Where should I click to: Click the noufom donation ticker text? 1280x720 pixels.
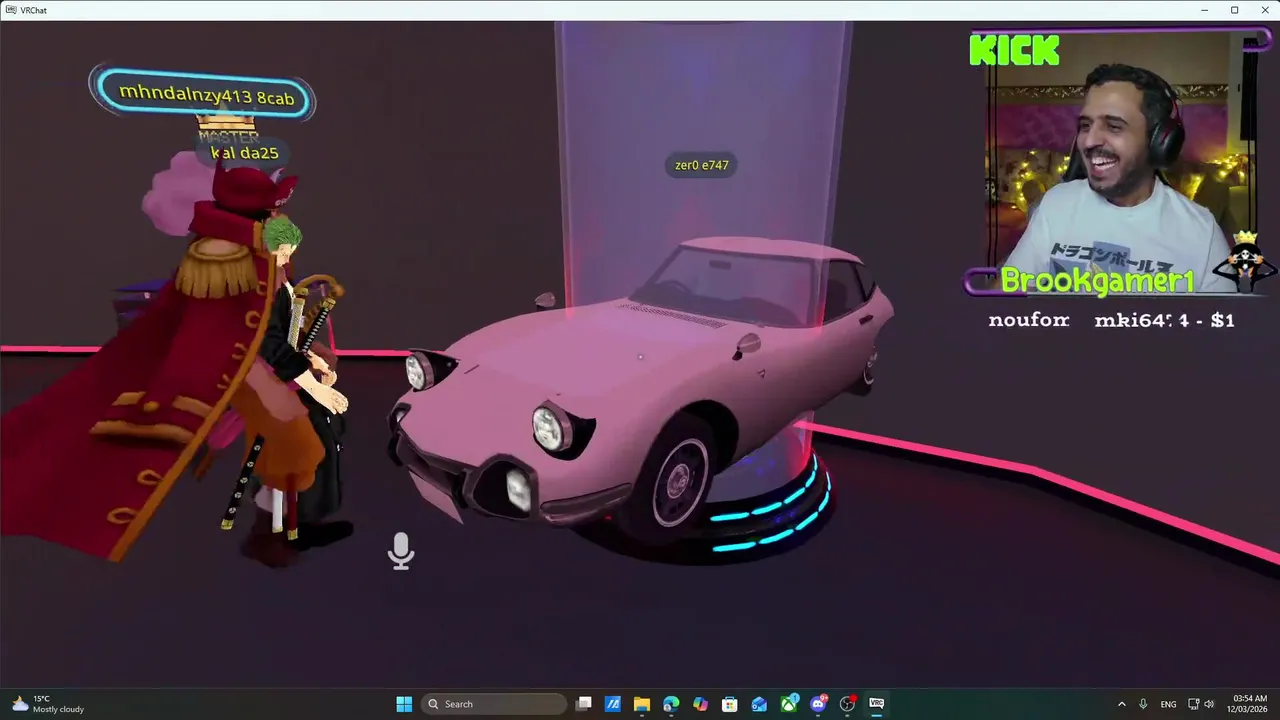[x=1029, y=320]
